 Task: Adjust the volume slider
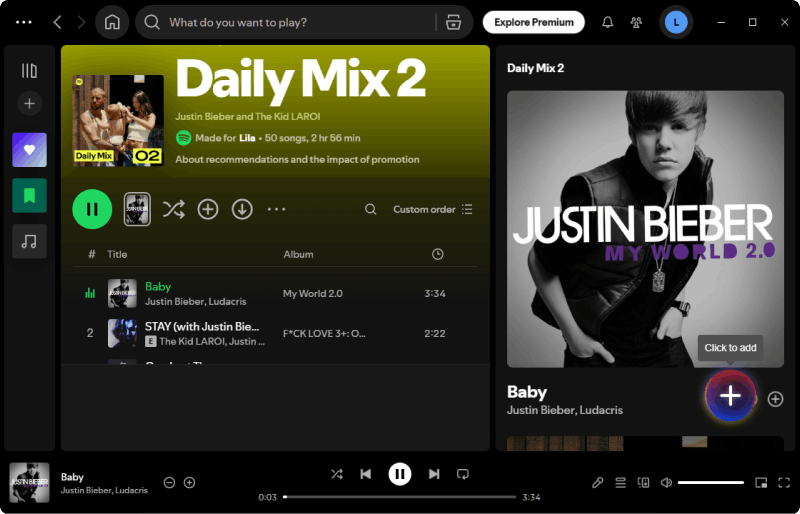pos(711,482)
